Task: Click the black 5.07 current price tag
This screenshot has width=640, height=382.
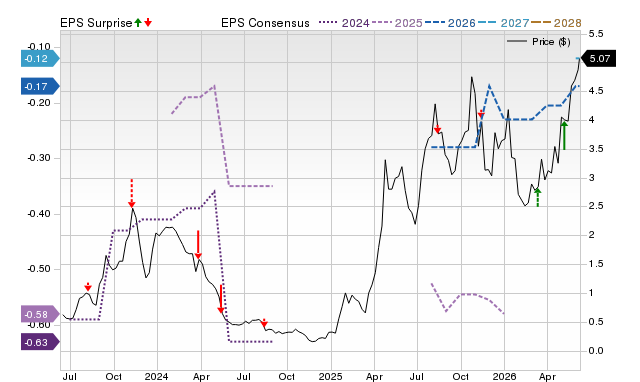Action: click(598, 59)
